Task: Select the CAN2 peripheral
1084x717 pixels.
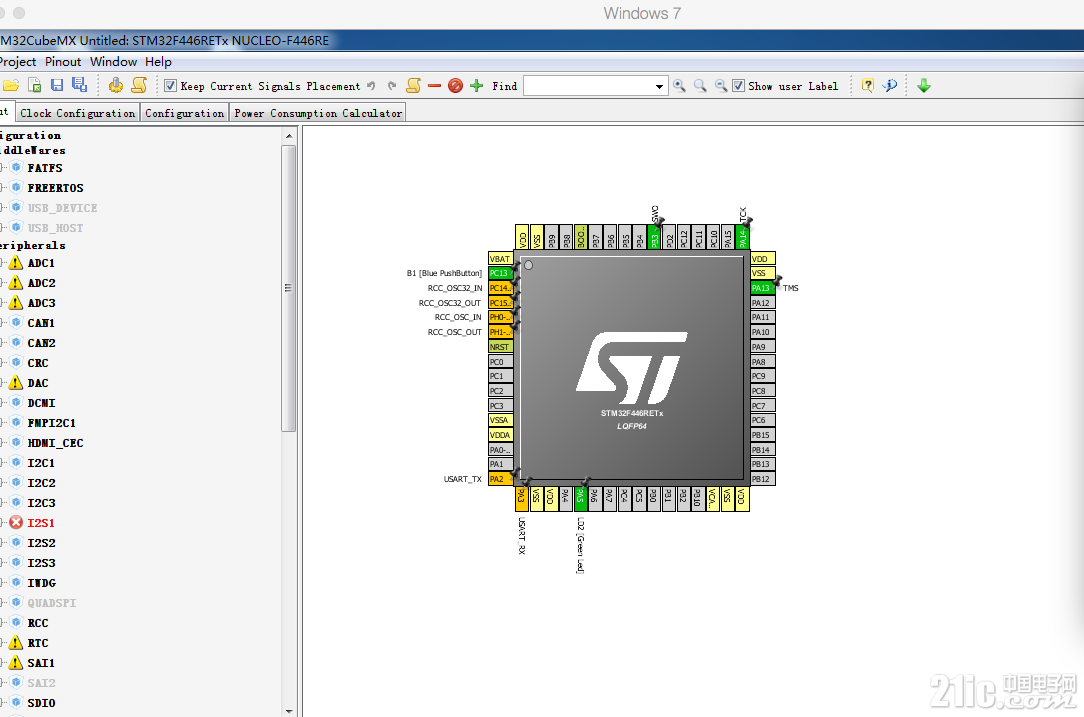Action: coord(41,343)
